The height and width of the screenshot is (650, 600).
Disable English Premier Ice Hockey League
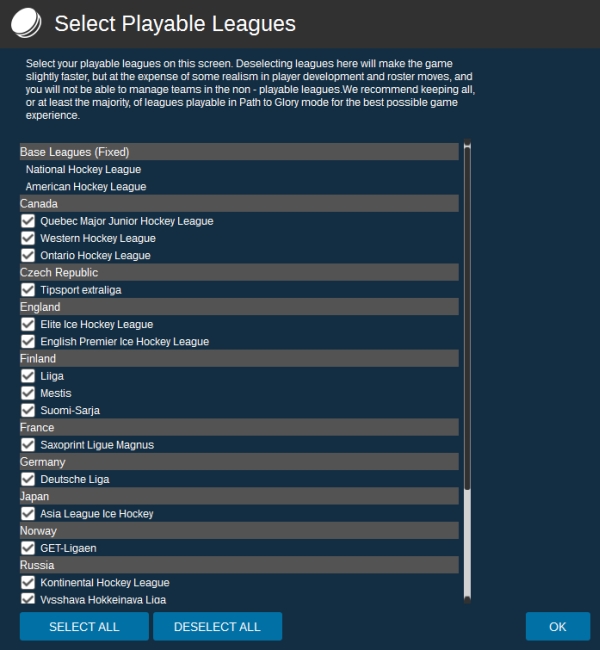click(28, 341)
